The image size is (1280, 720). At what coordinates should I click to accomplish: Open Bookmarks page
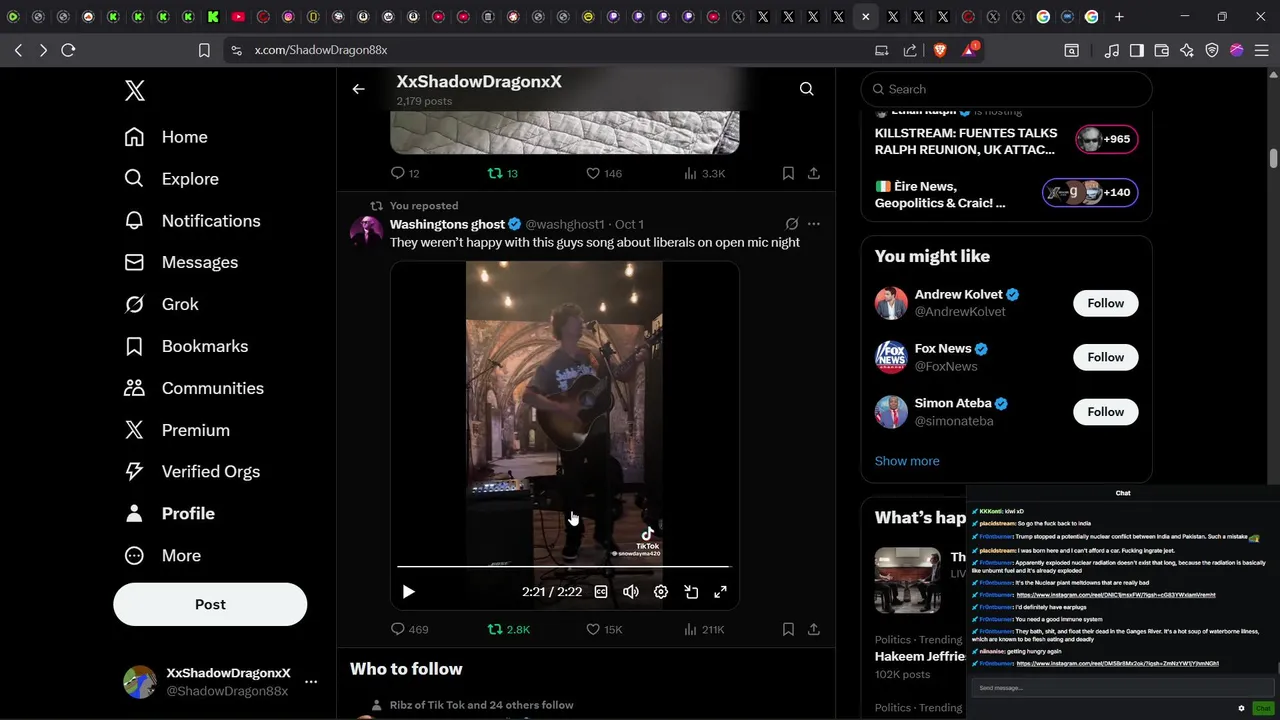pos(185,346)
